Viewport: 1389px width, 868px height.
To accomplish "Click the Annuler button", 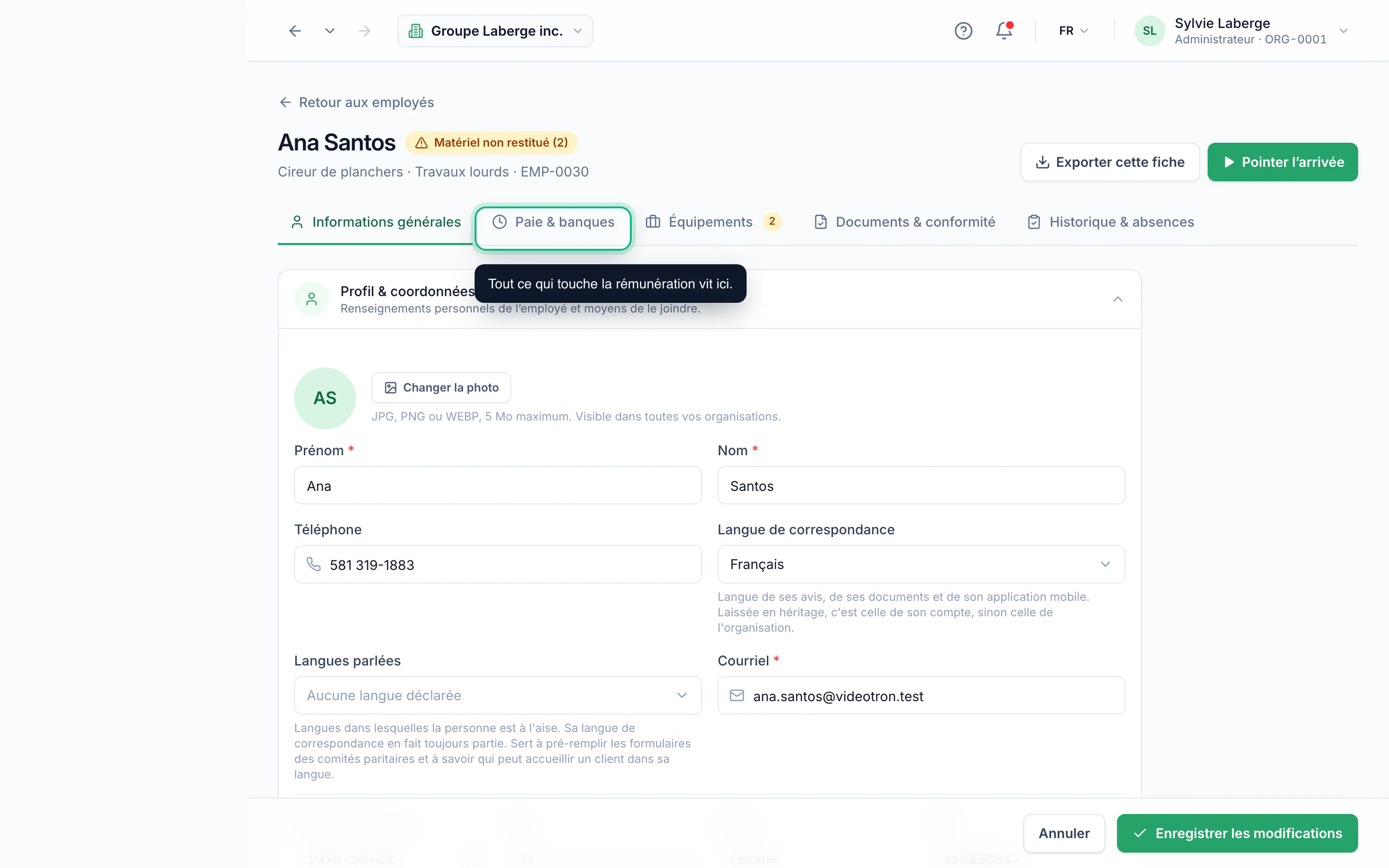I will click(1064, 833).
